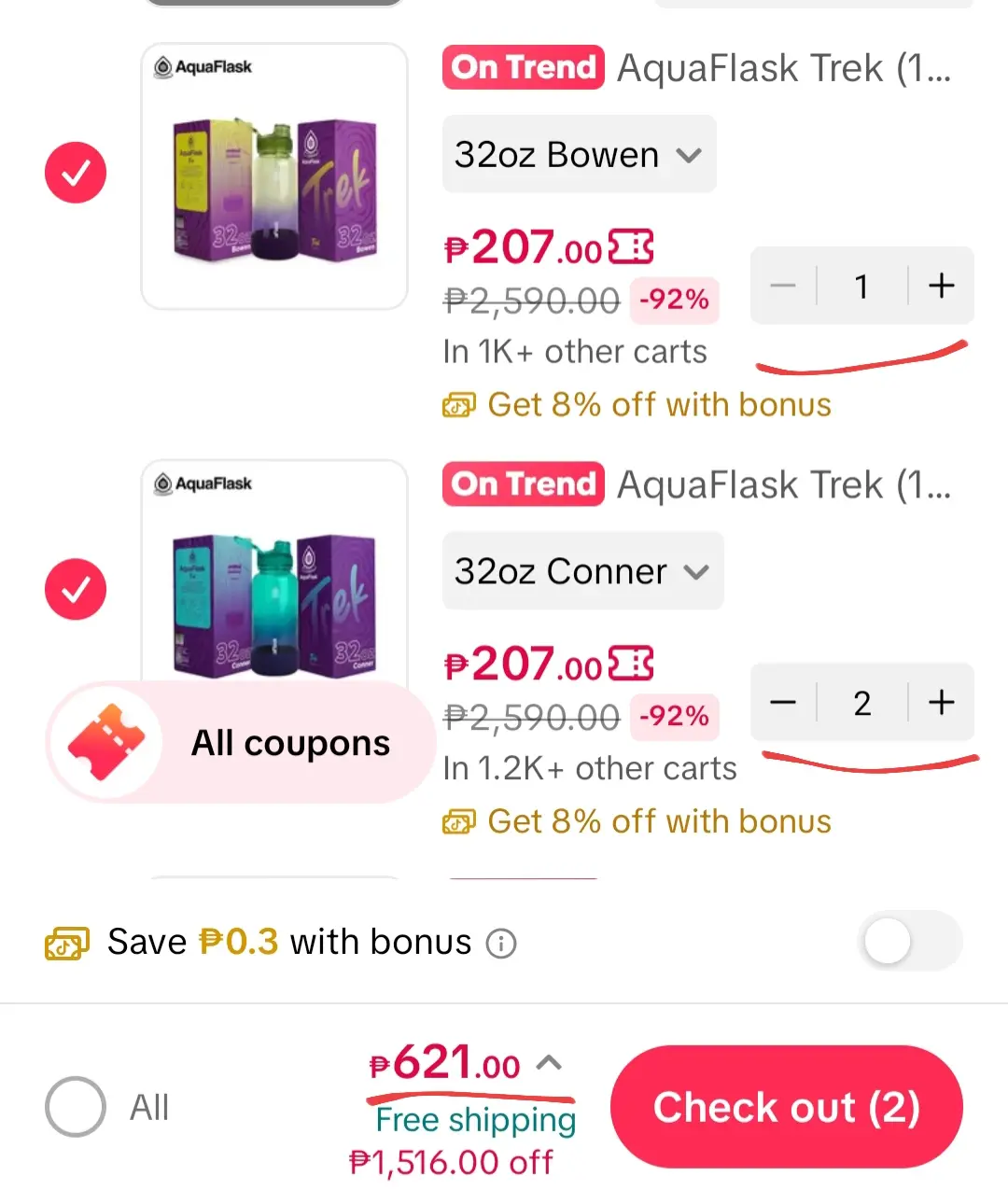Open 32oz Bowen variant dropdown
Viewport: 1008px width, 1204px height.
pos(579,154)
